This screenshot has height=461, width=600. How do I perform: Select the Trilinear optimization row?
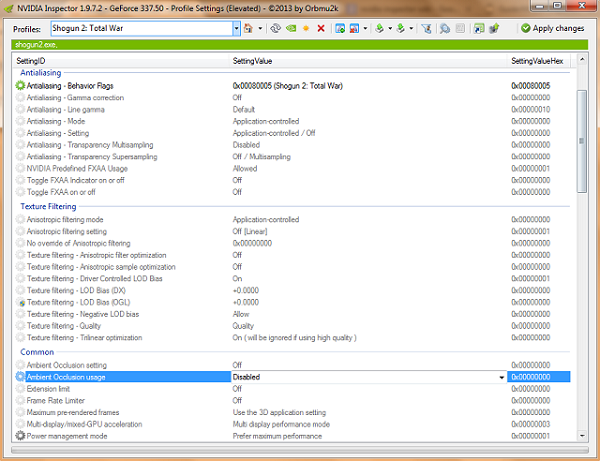point(293,338)
